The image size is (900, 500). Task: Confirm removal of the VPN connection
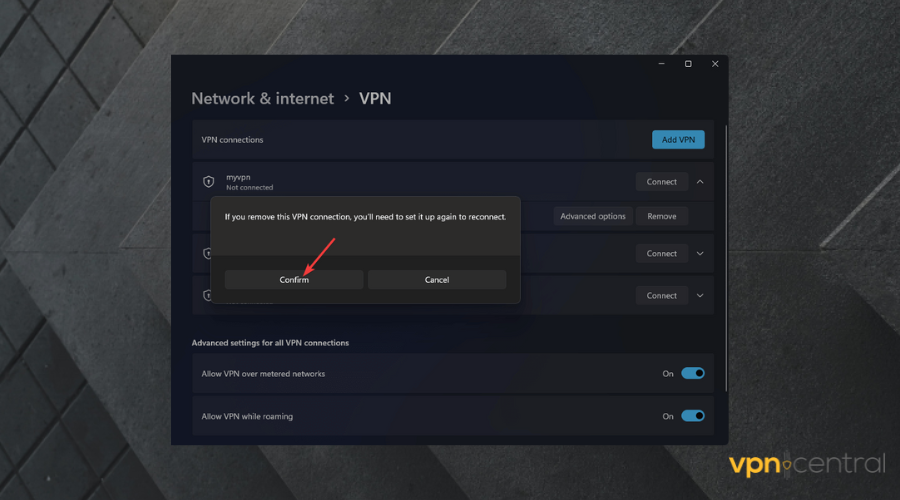pyautogui.click(x=294, y=280)
